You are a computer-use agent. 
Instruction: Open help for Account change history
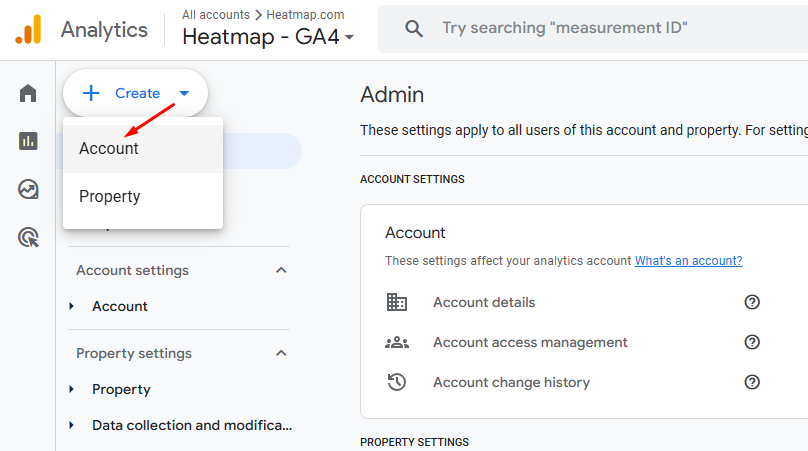[752, 382]
